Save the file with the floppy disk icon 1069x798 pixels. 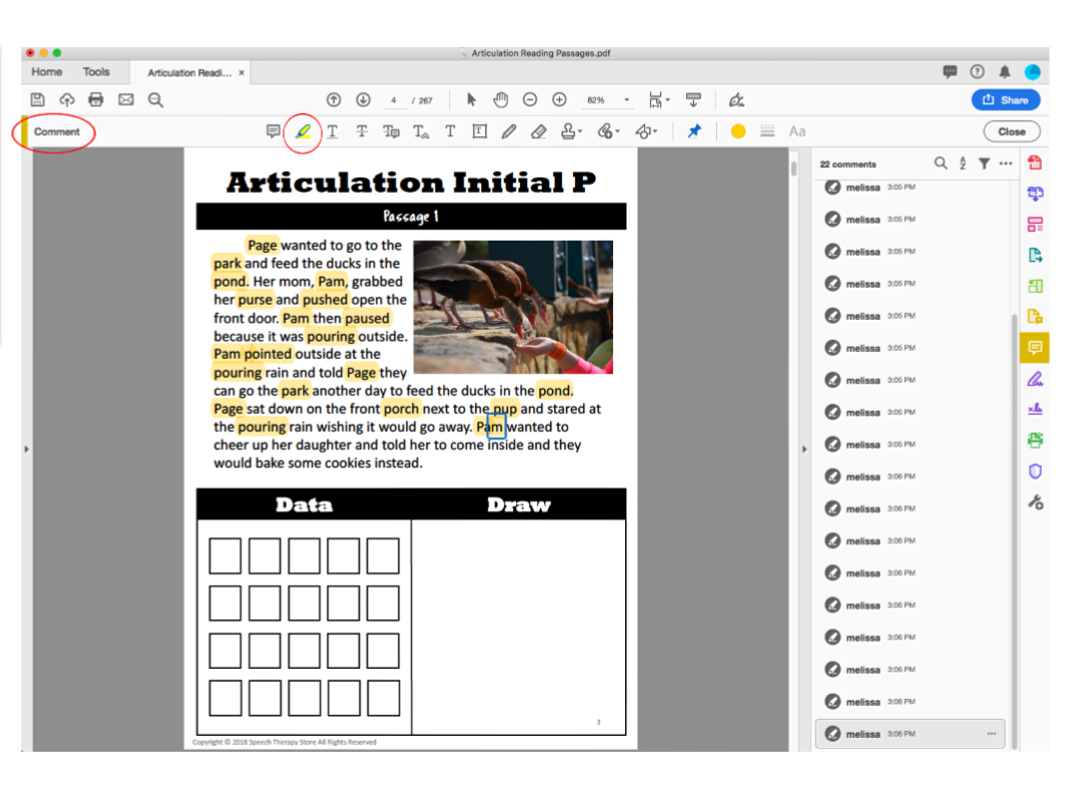coord(37,100)
